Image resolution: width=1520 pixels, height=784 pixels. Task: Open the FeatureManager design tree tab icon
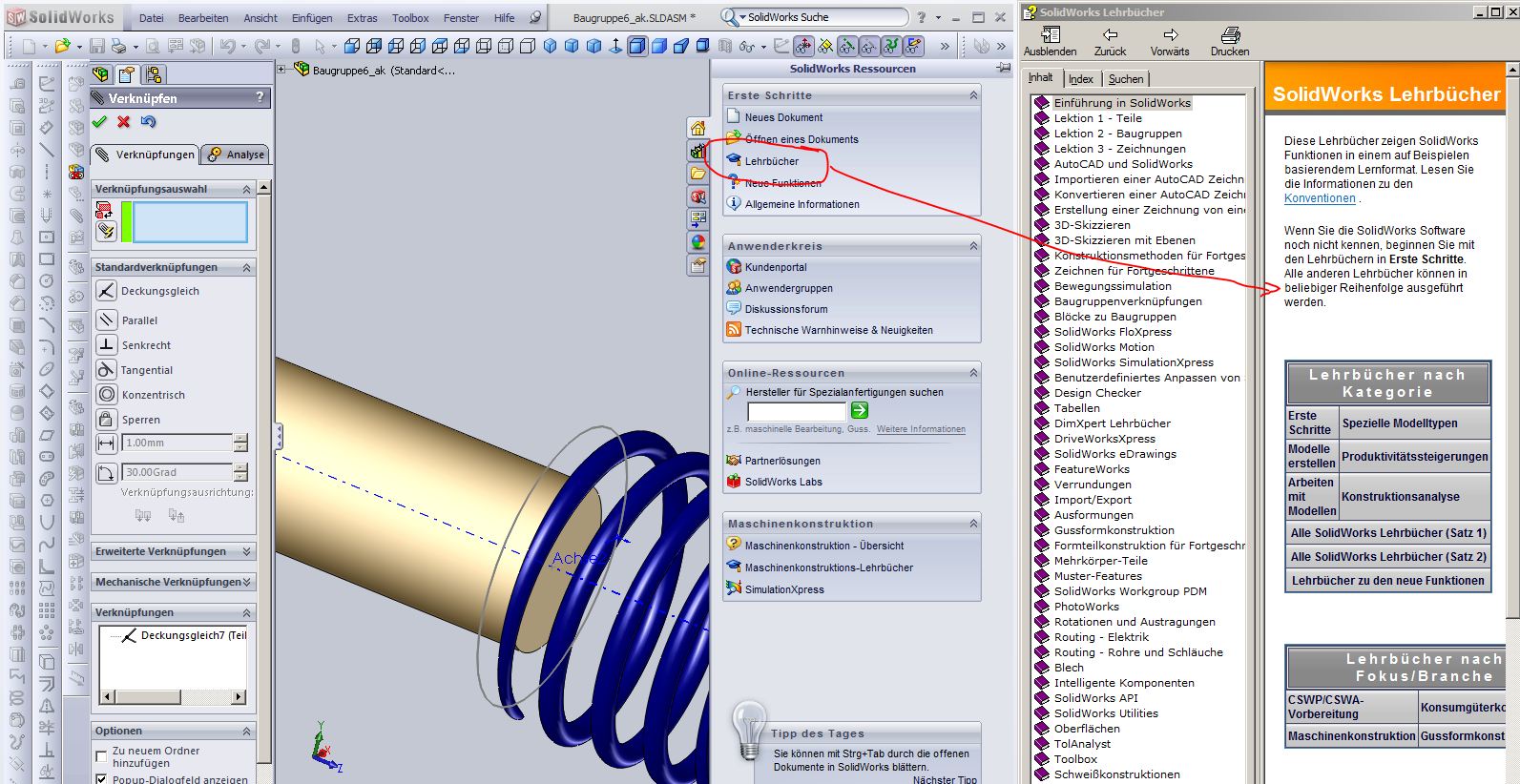click(x=101, y=74)
